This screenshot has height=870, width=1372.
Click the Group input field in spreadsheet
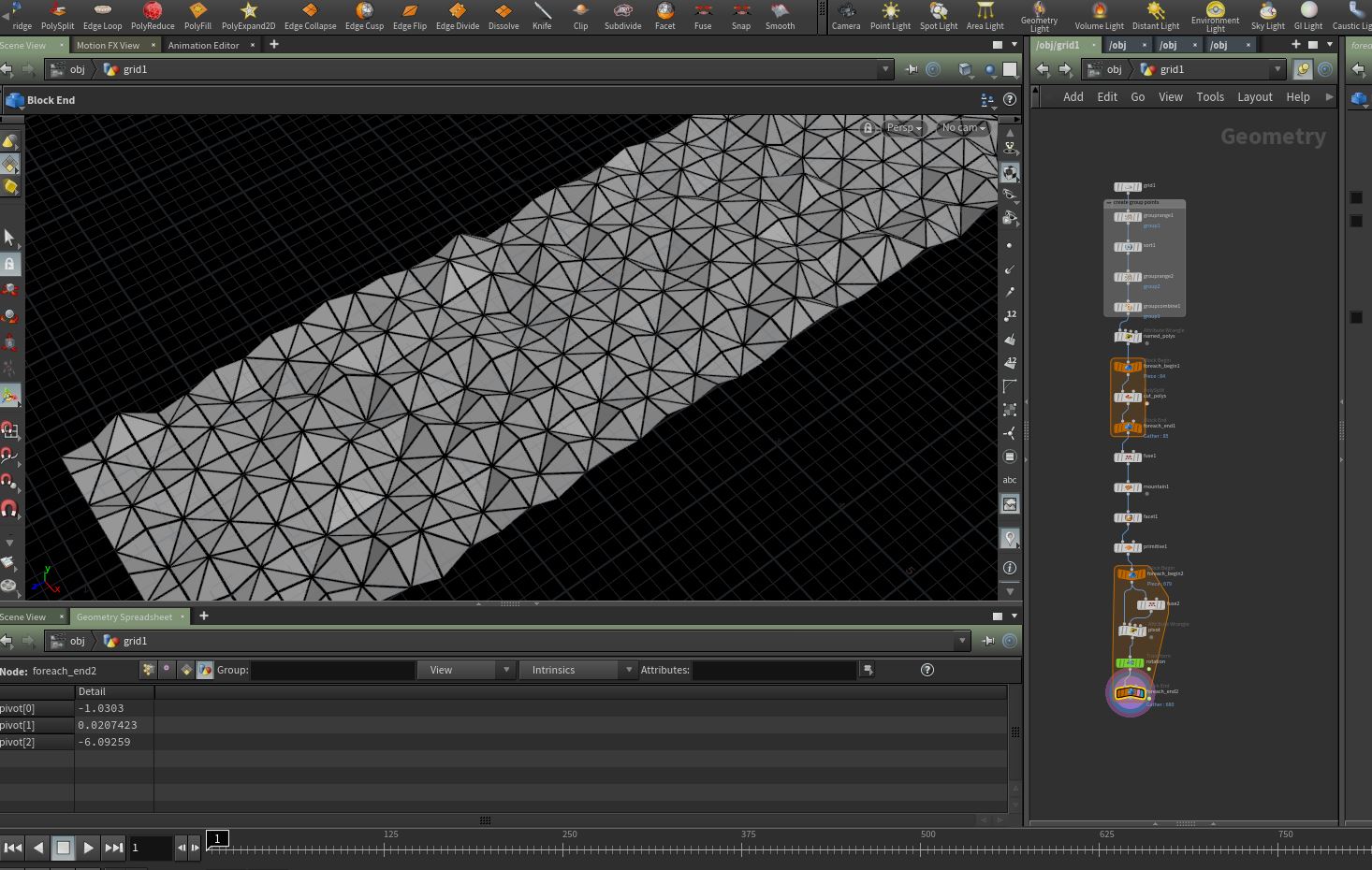coord(332,670)
